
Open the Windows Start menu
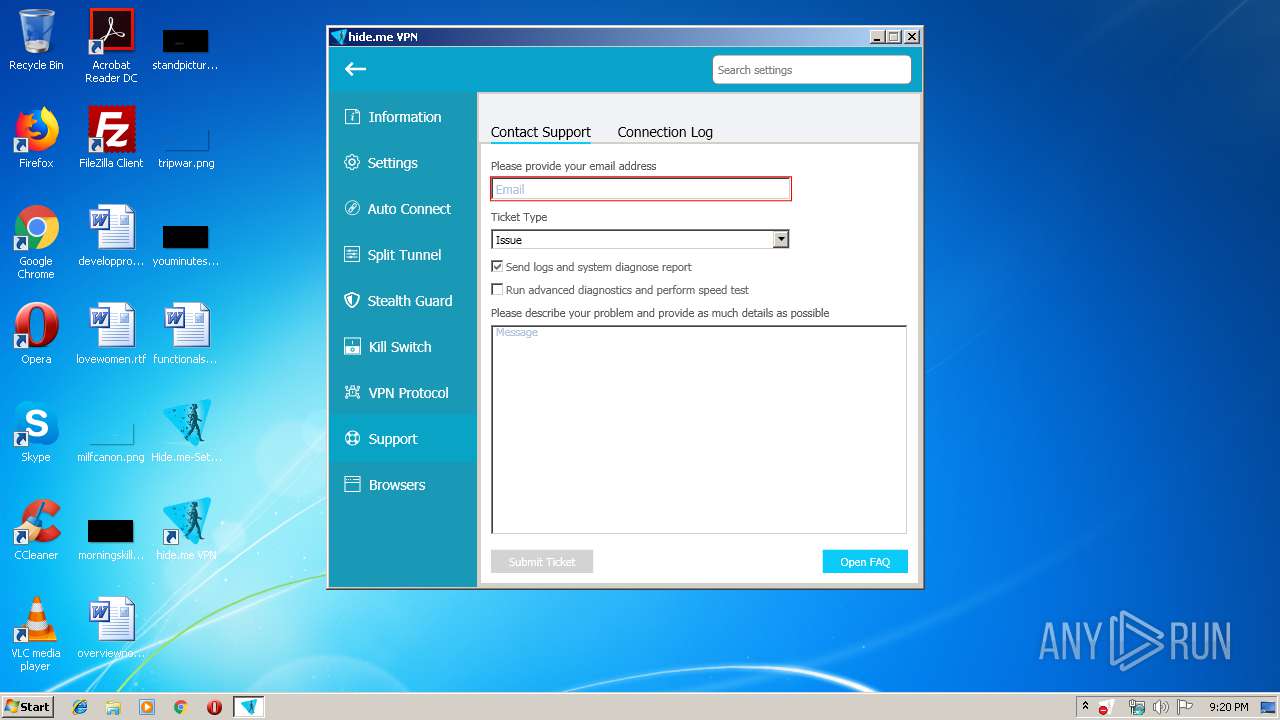[28, 706]
